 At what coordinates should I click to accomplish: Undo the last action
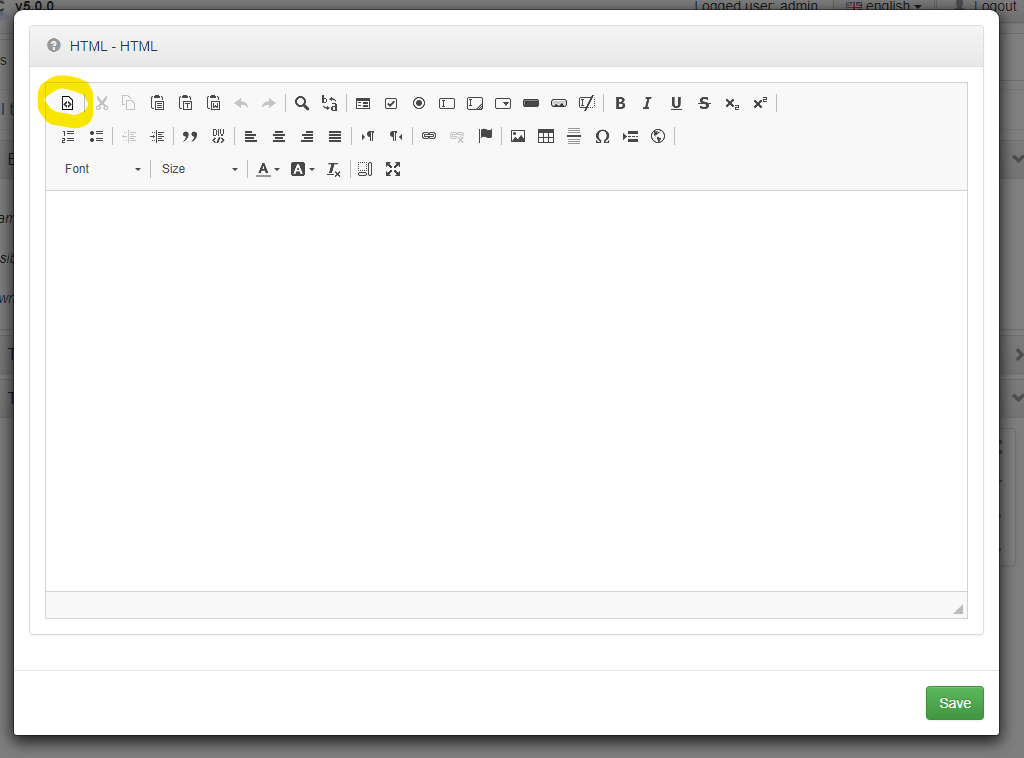point(241,103)
